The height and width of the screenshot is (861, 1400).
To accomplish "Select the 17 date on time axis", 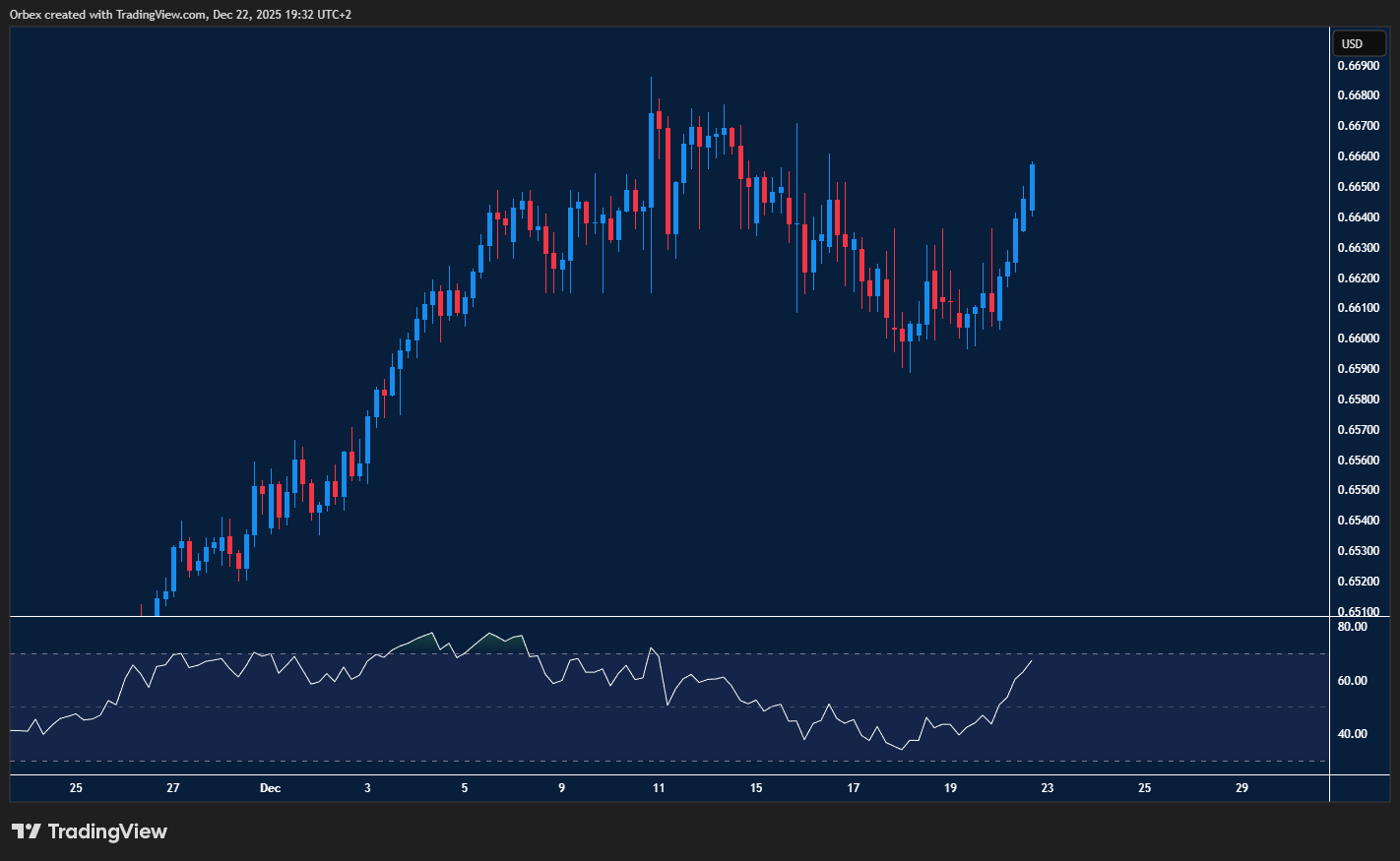I will click(x=853, y=788).
